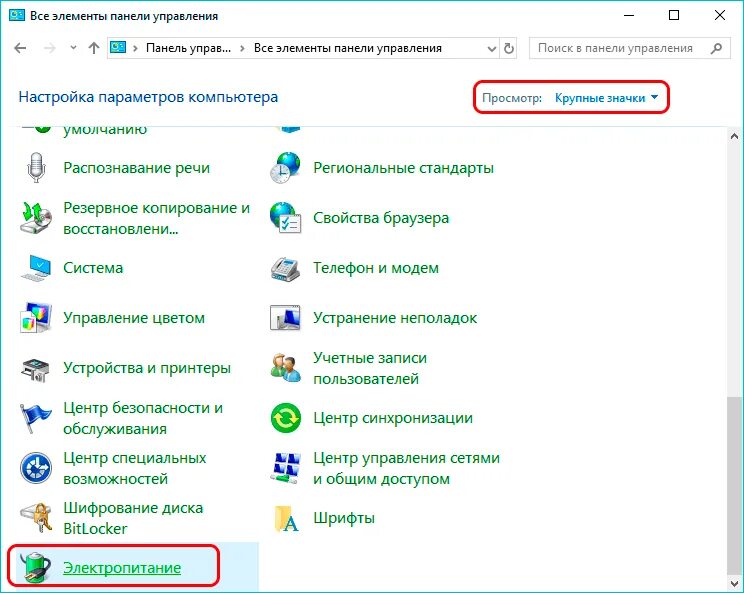Open 'Центр управления сетями и общим доступом'
The height and width of the screenshot is (593, 744).
(407, 468)
